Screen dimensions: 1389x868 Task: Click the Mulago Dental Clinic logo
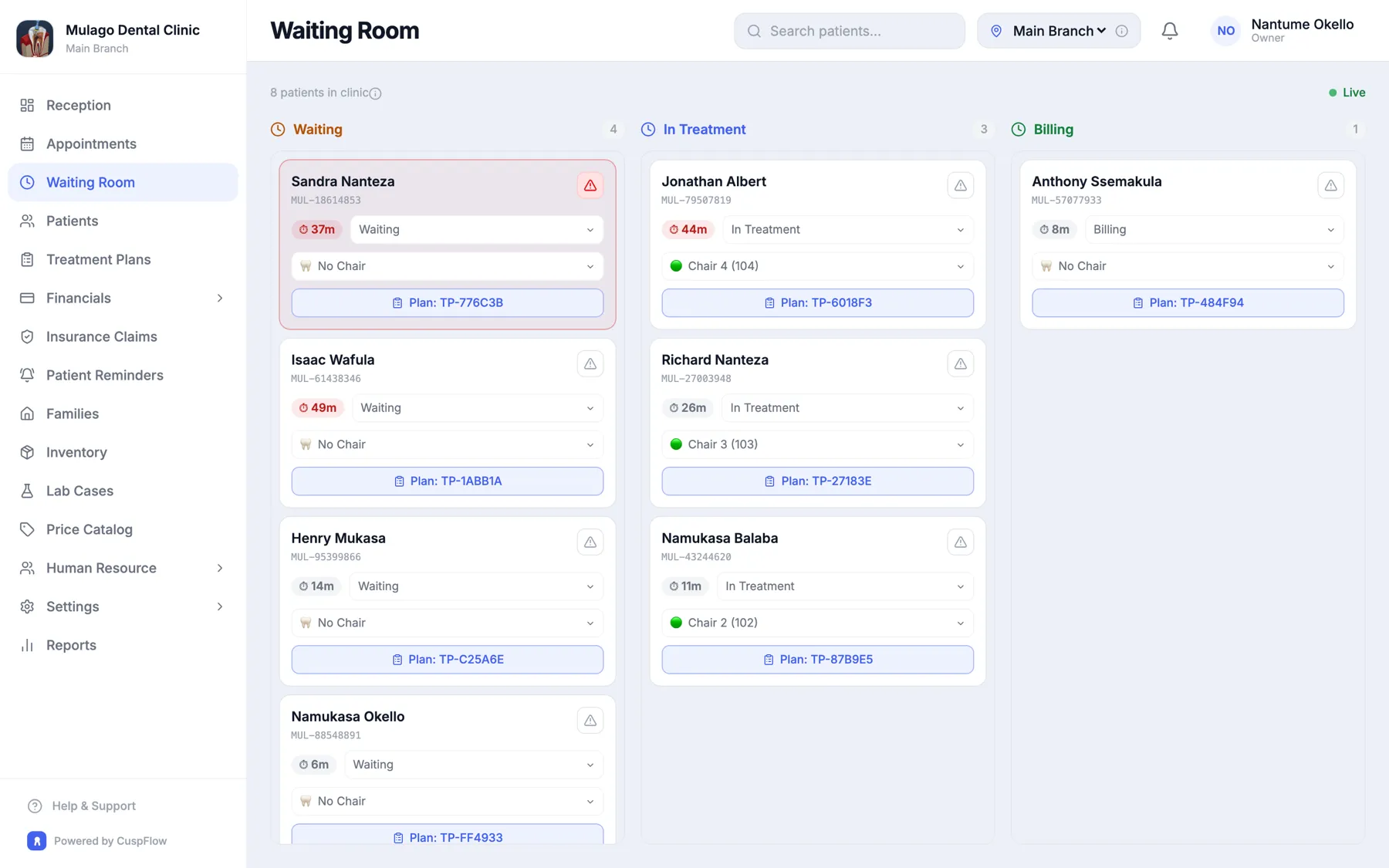(x=35, y=38)
